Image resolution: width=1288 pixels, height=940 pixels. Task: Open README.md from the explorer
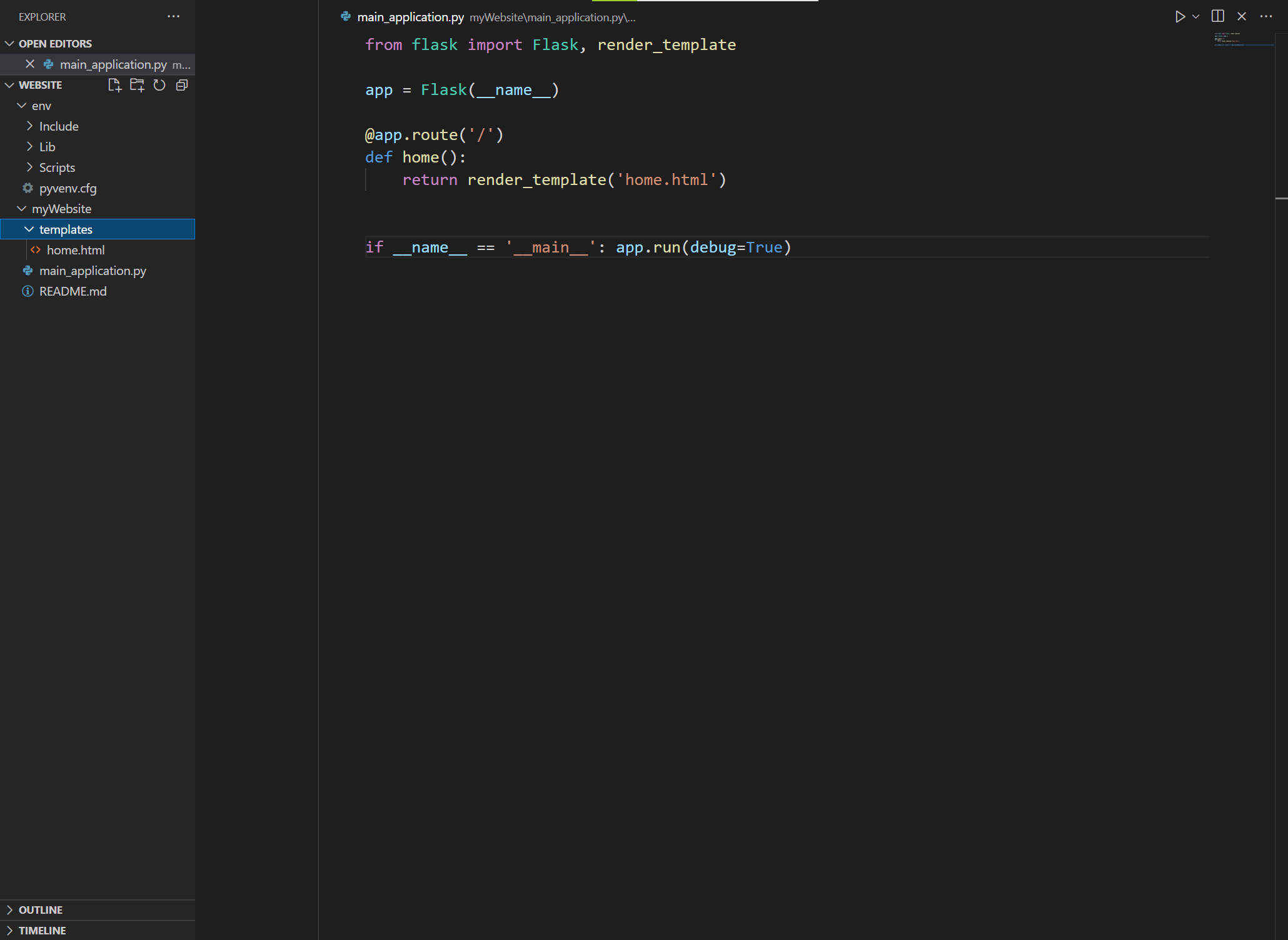73,291
